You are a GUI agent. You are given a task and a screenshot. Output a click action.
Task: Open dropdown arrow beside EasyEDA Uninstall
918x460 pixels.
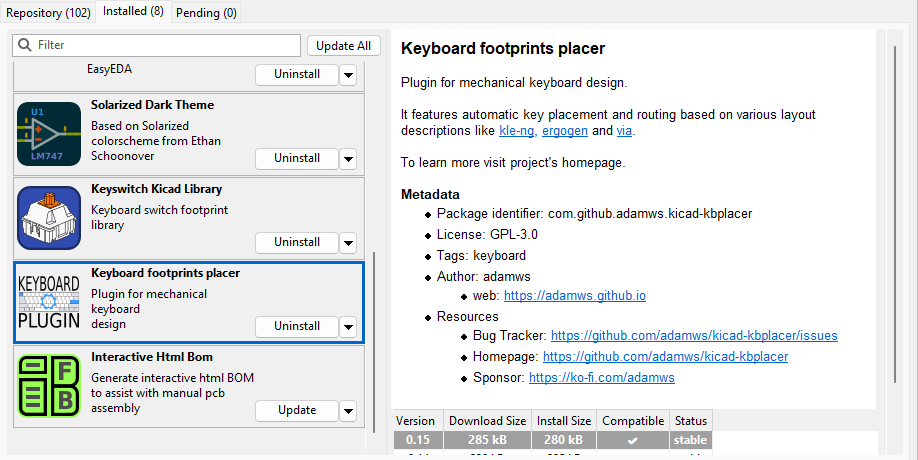[348, 74]
